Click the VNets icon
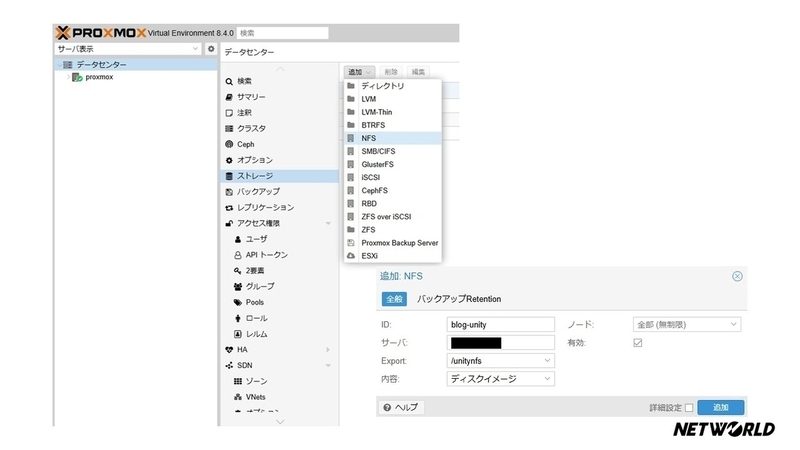This screenshot has width=800, height=450. [x=238, y=397]
